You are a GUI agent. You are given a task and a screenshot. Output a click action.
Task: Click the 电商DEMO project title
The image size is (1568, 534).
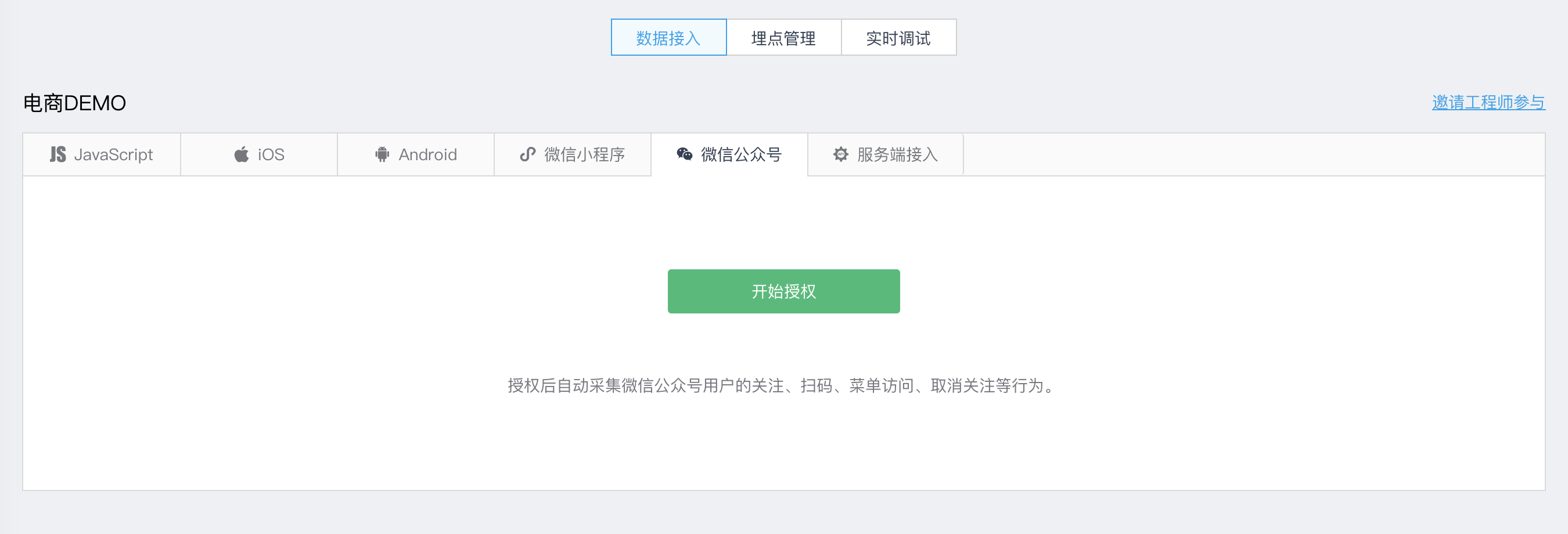click(74, 102)
